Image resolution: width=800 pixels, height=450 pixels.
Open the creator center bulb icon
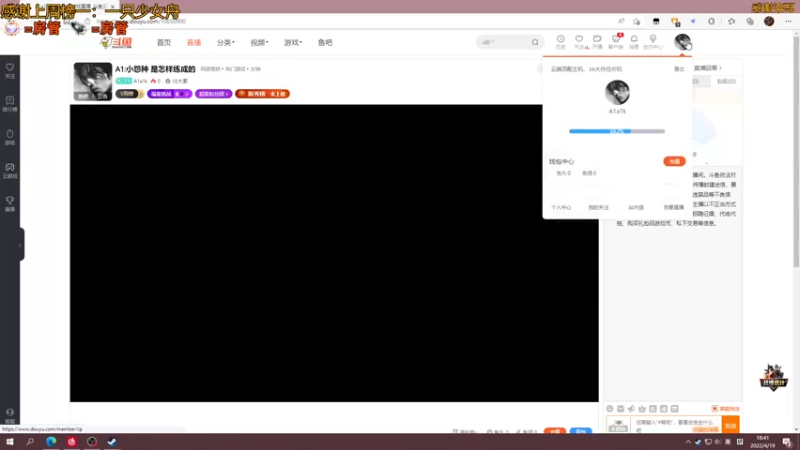coord(653,42)
